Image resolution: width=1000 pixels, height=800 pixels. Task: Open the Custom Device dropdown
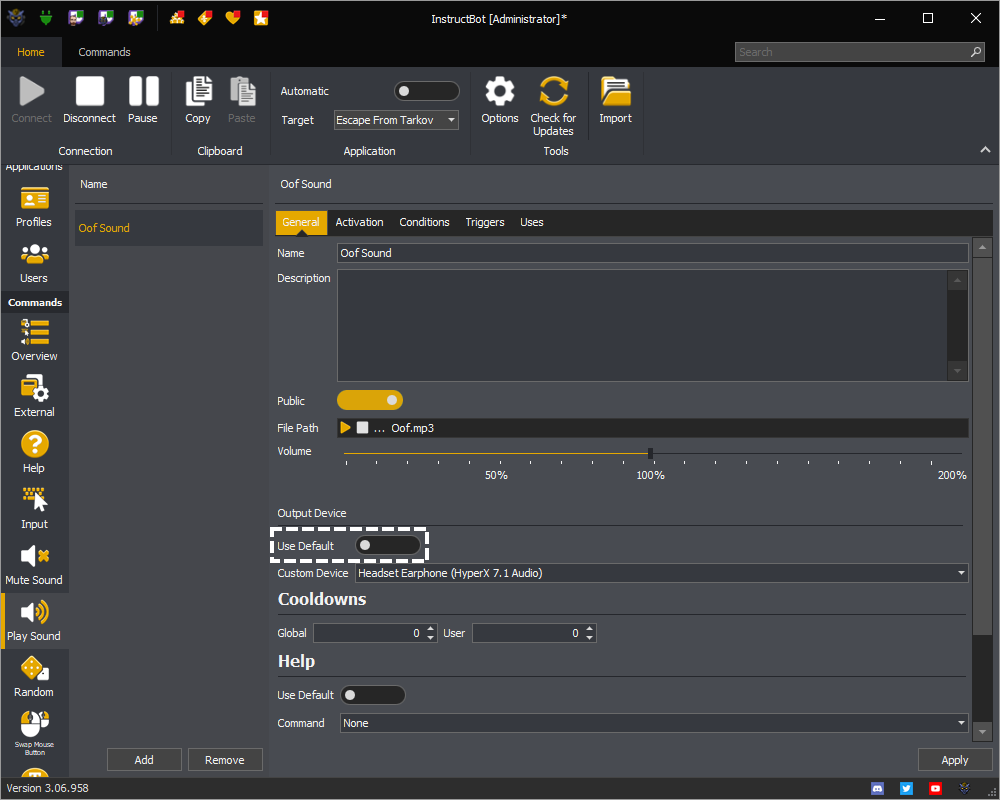(x=661, y=573)
